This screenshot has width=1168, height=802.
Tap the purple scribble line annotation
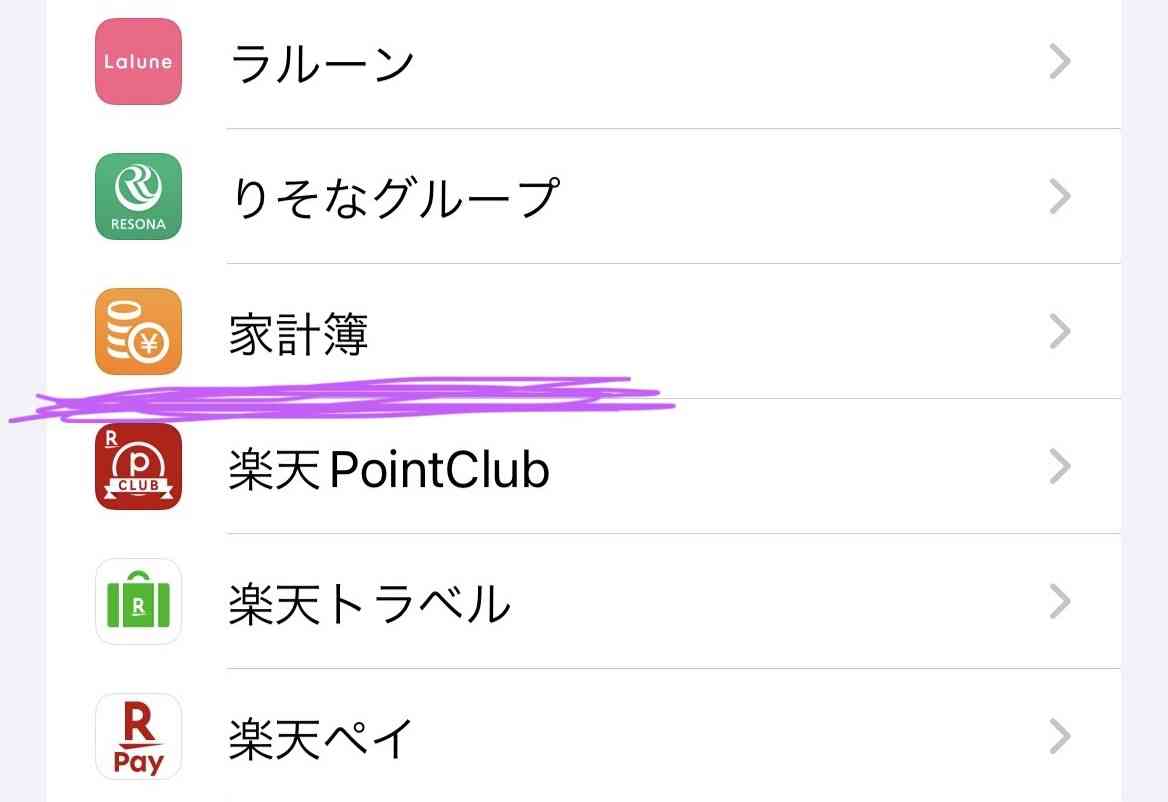[x=343, y=399]
